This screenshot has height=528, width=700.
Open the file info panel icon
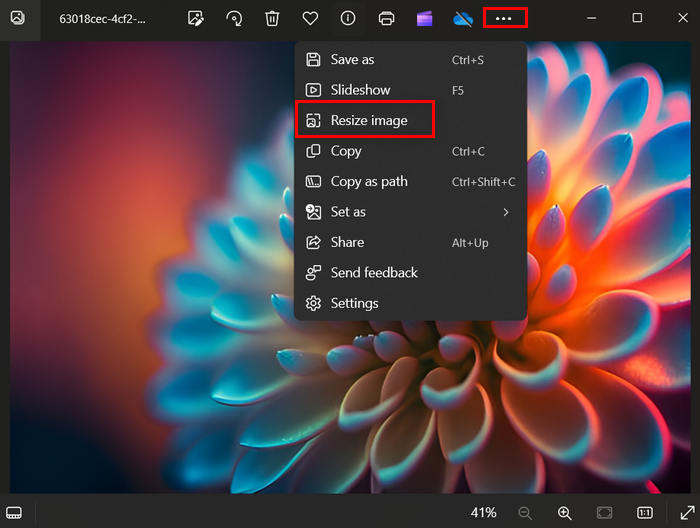(x=348, y=18)
